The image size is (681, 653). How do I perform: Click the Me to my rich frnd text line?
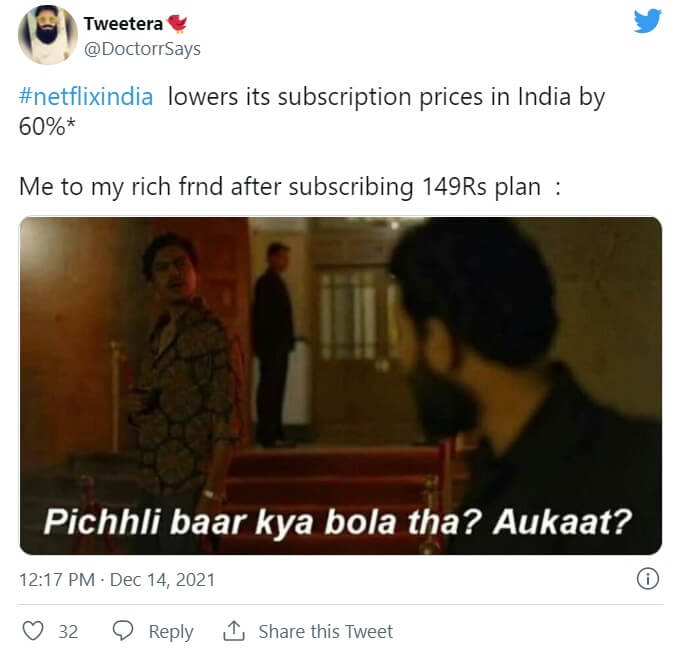[x=290, y=187]
